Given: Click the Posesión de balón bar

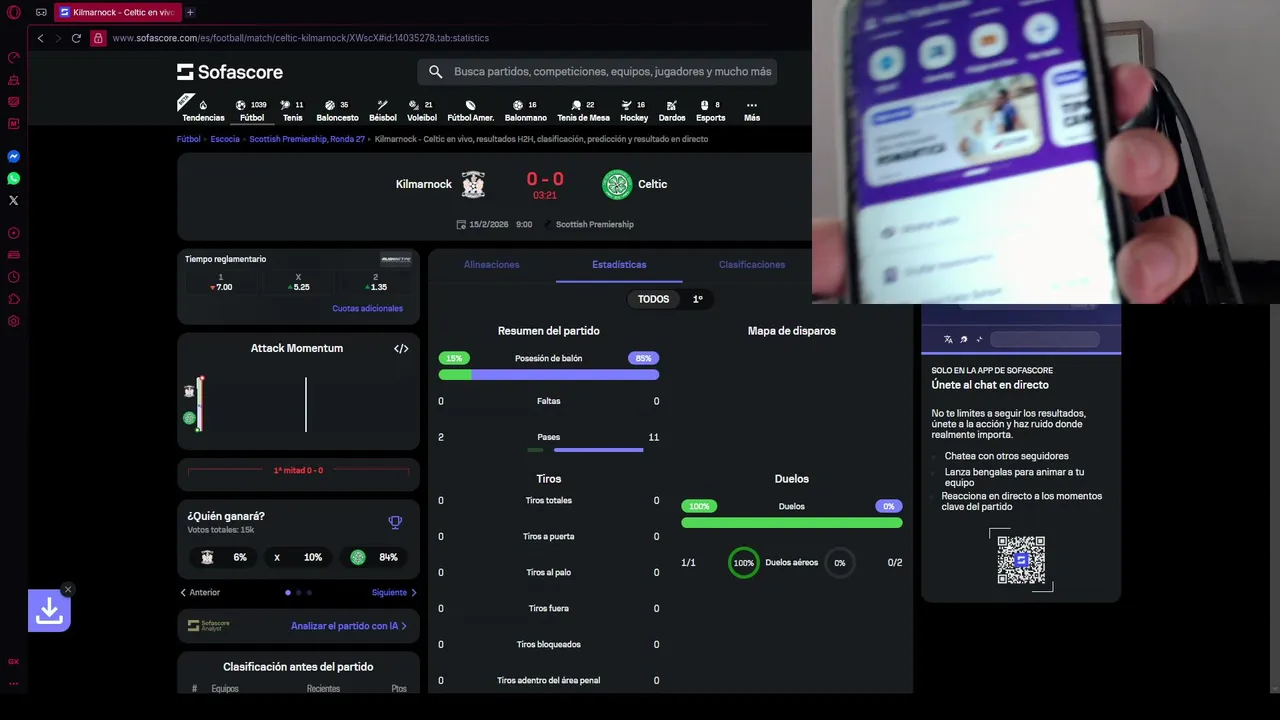Looking at the screenshot, I should coord(548,375).
